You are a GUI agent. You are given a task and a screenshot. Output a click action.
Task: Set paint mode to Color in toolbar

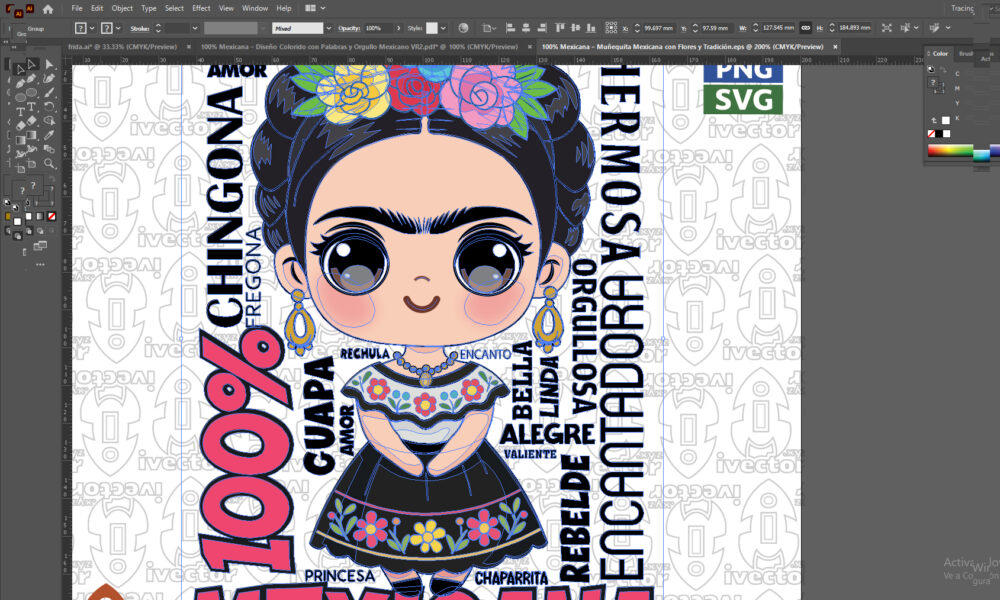pos(29,217)
